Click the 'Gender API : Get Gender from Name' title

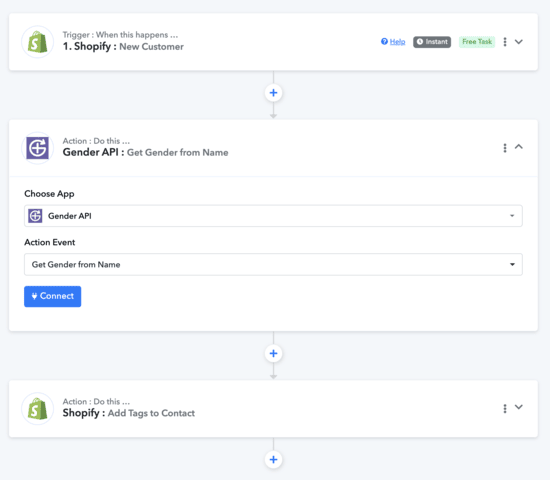[x=146, y=152]
